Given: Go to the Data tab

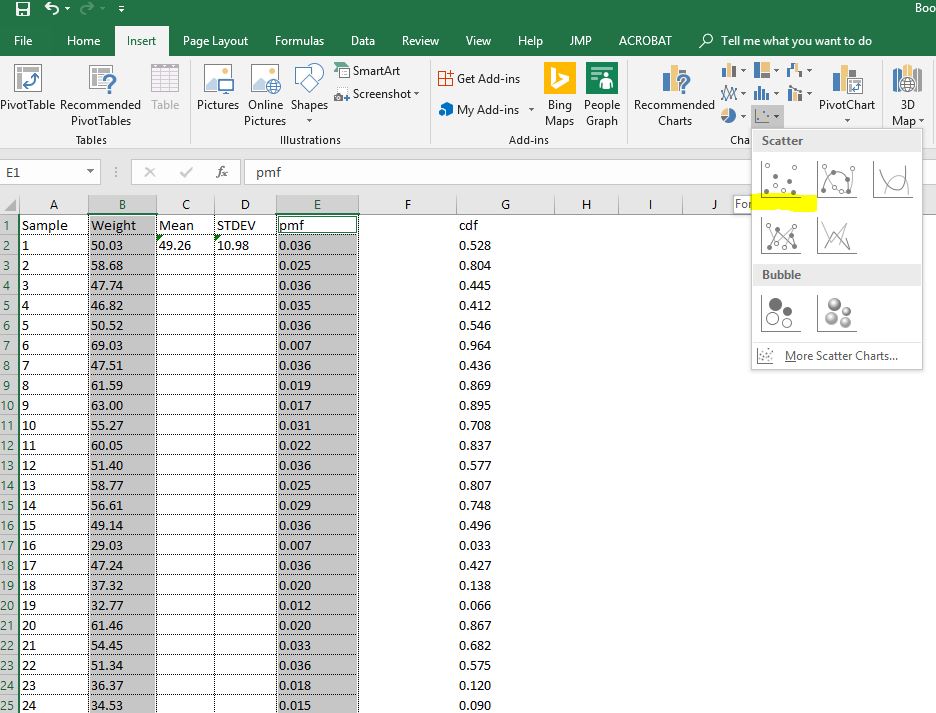Looking at the screenshot, I should [x=363, y=41].
